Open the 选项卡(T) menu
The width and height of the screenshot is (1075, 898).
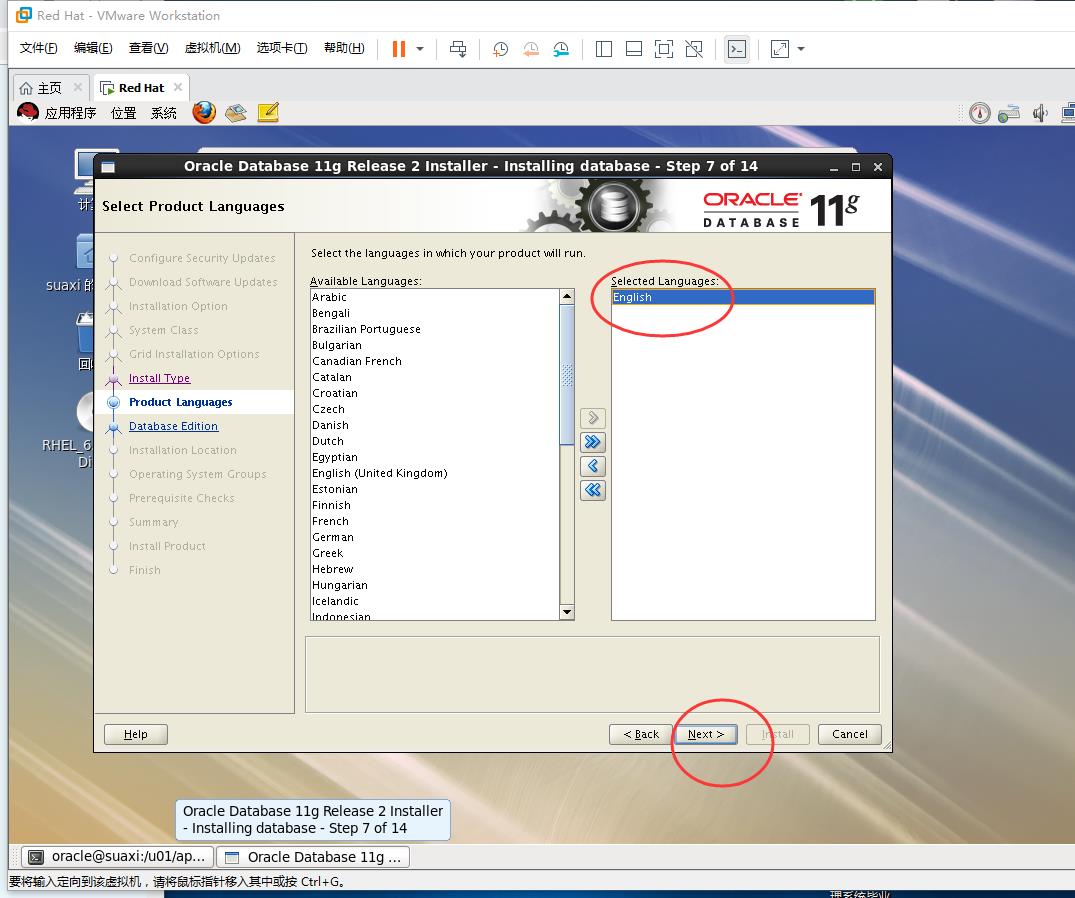[x=282, y=48]
